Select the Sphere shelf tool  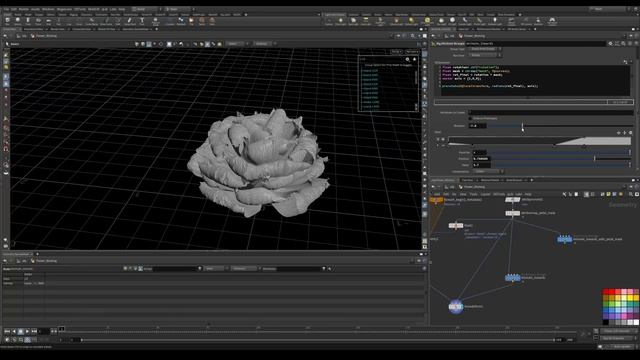[x=18, y=21]
